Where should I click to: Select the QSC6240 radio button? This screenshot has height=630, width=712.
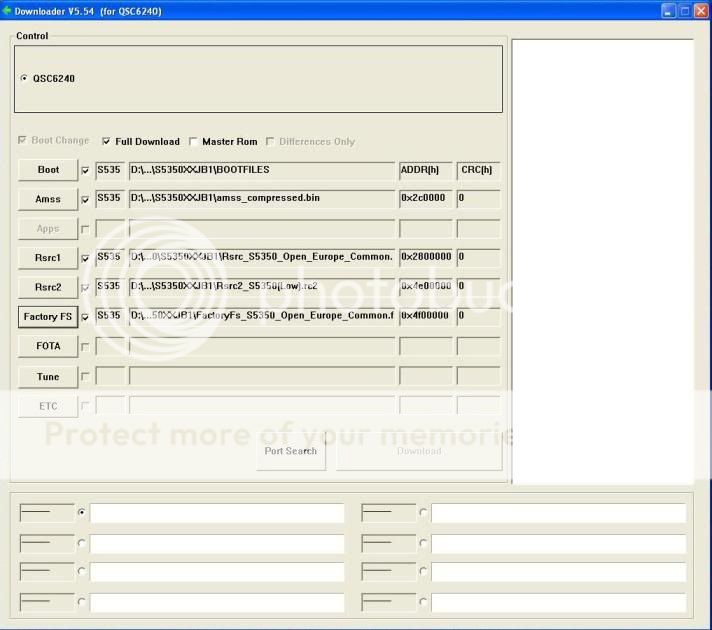pyautogui.click(x=25, y=78)
